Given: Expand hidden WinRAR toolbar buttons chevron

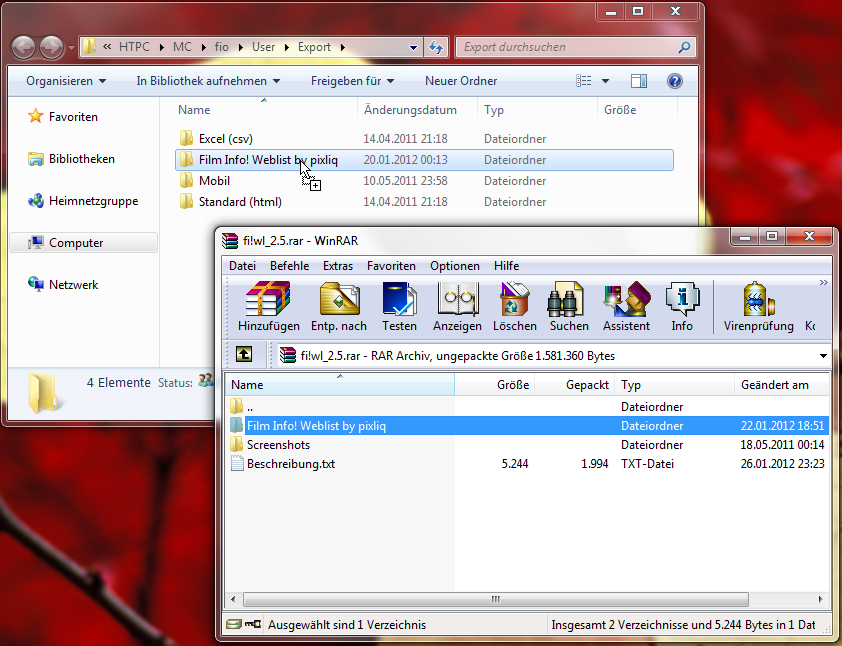Looking at the screenshot, I should point(823,282).
